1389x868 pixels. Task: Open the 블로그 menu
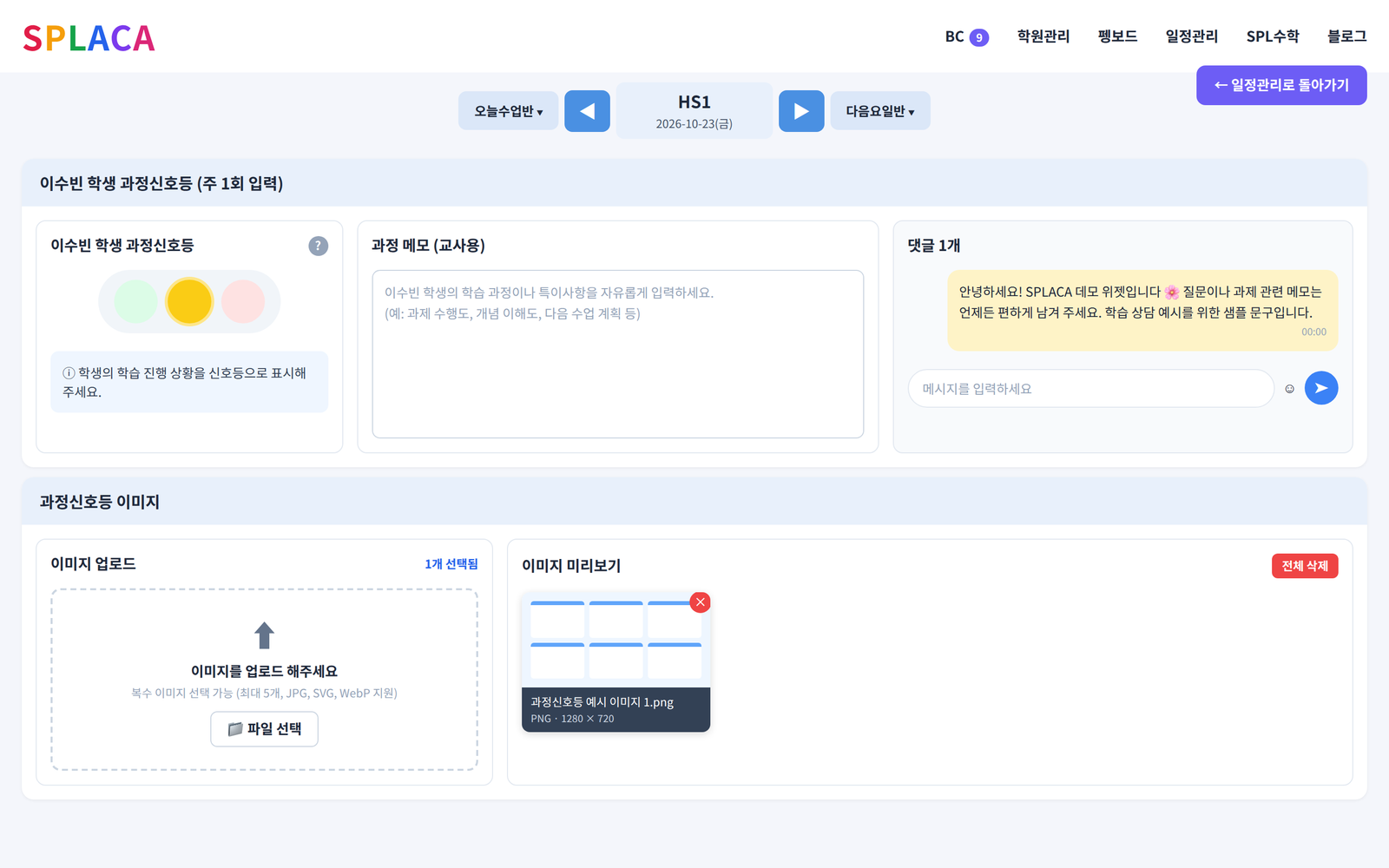point(1346,36)
